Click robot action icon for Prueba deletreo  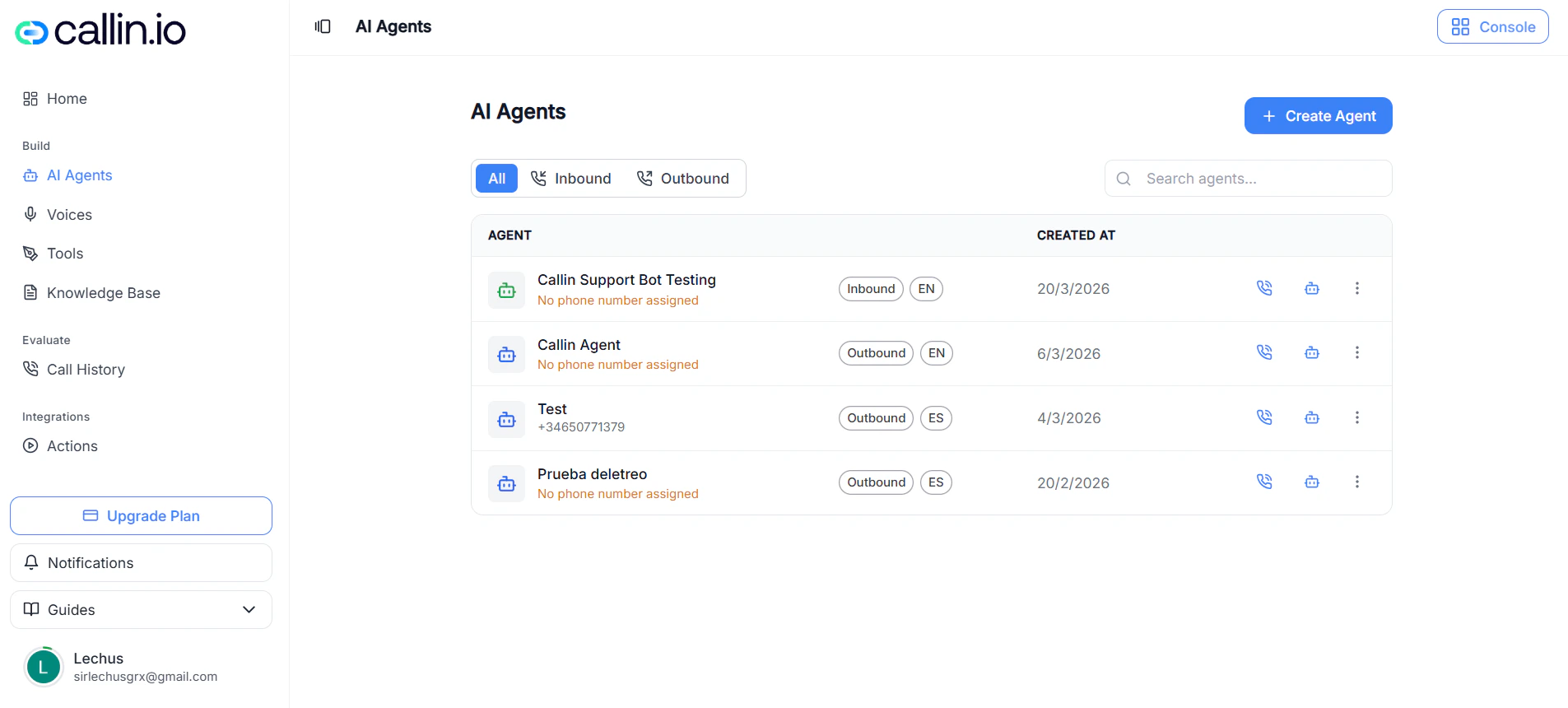coord(1312,482)
